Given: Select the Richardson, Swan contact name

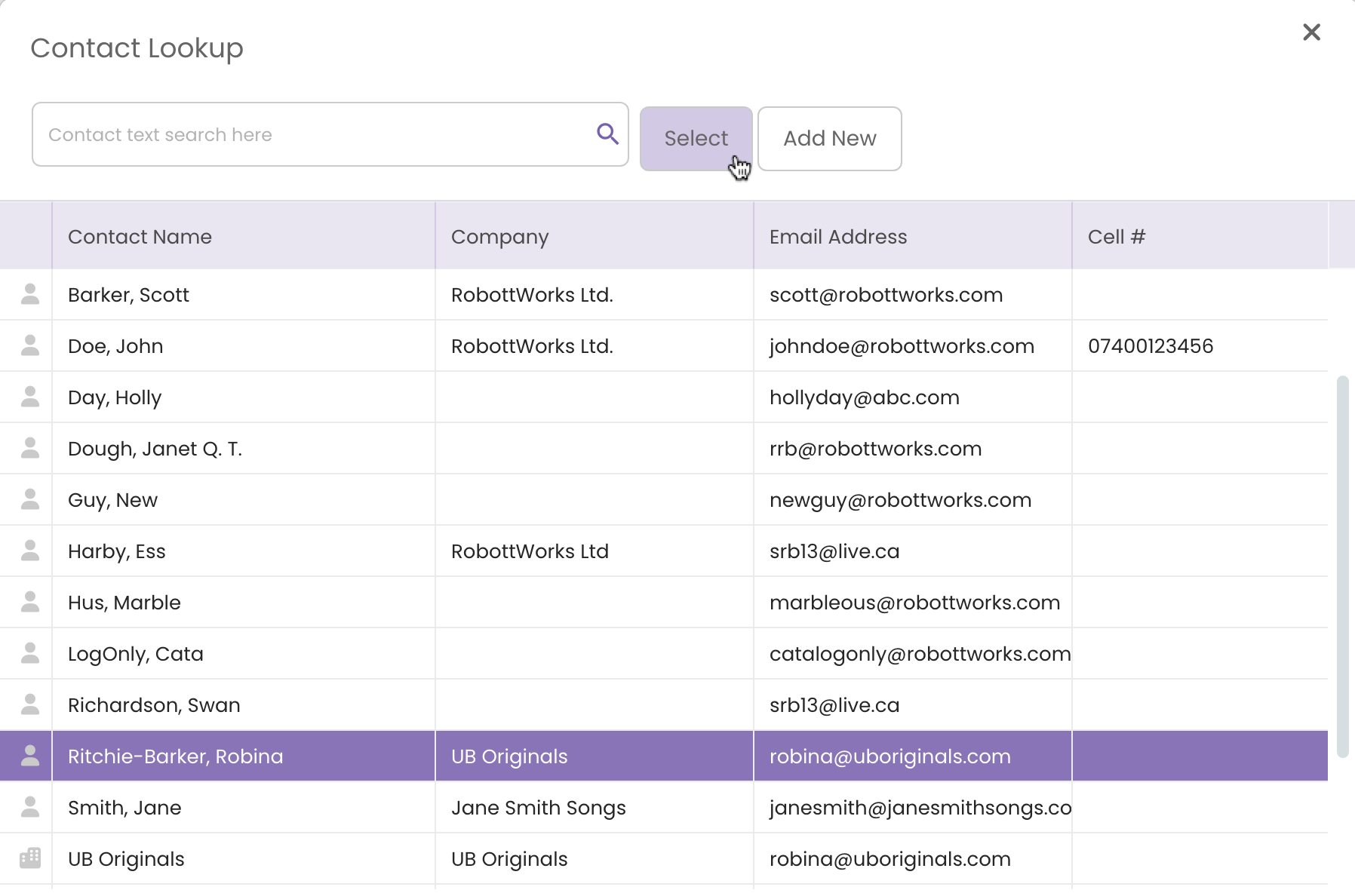Looking at the screenshot, I should pos(154,705).
